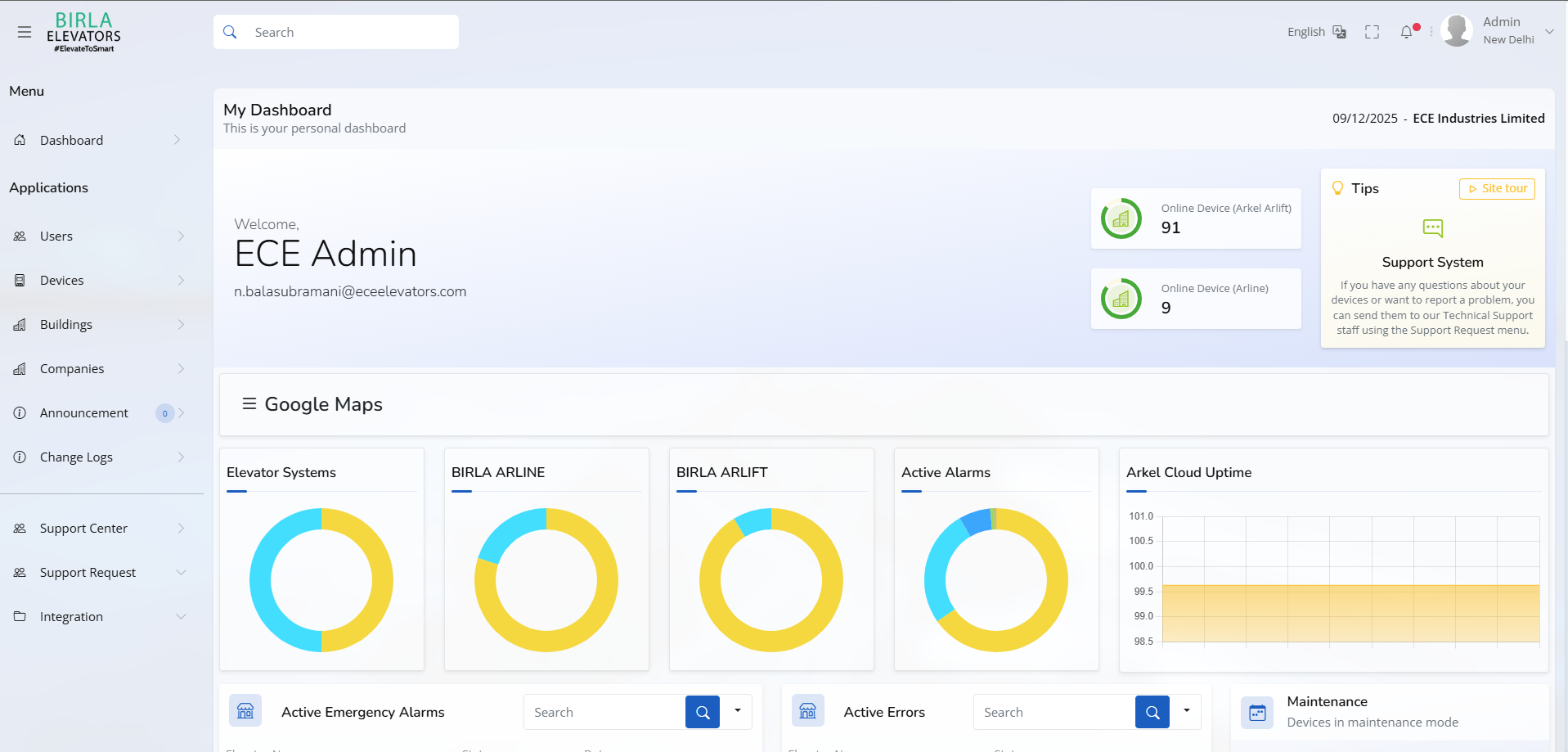Click the Integration folder icon
This screenshot has width=1568, height=752.
tap(20, 616)
